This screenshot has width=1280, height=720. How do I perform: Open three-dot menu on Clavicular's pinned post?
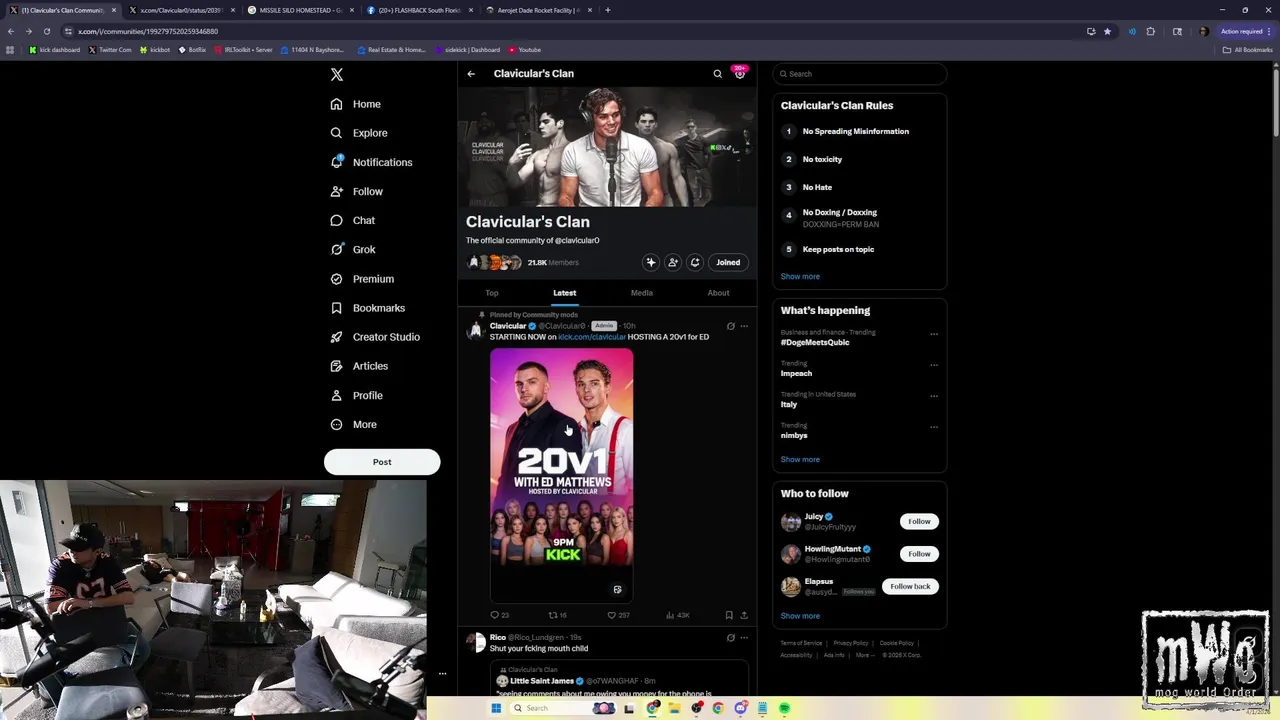[x=744, y=326]
